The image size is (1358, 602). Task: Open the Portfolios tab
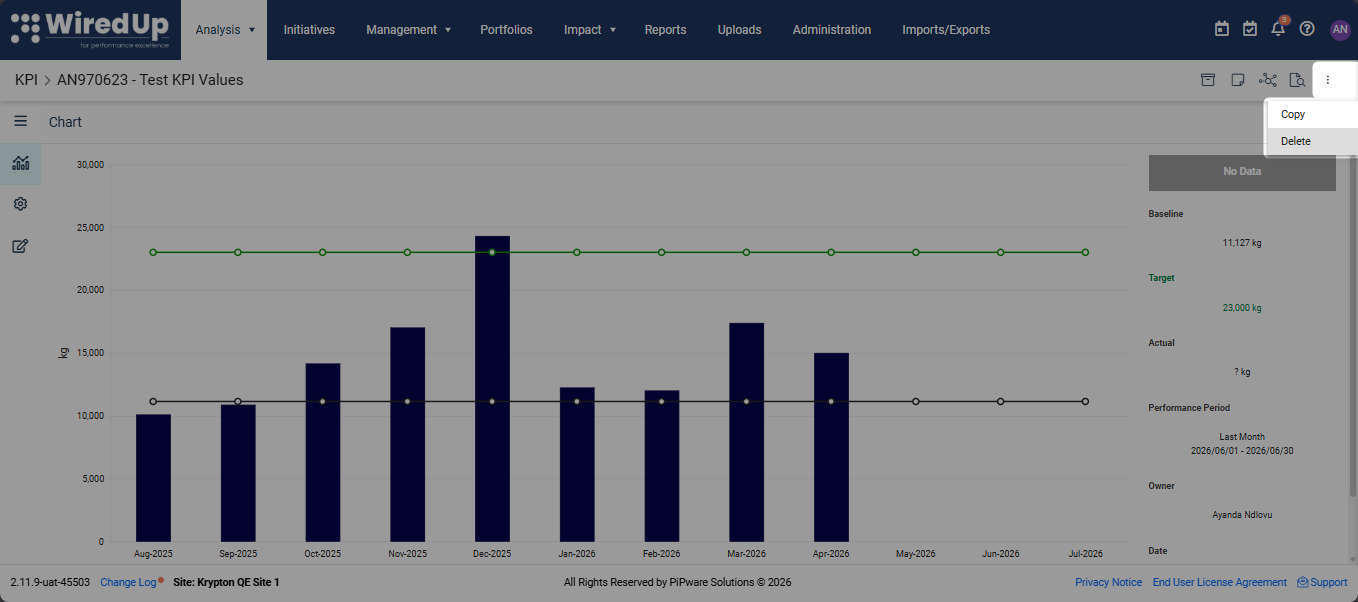[x=506, y=30]
